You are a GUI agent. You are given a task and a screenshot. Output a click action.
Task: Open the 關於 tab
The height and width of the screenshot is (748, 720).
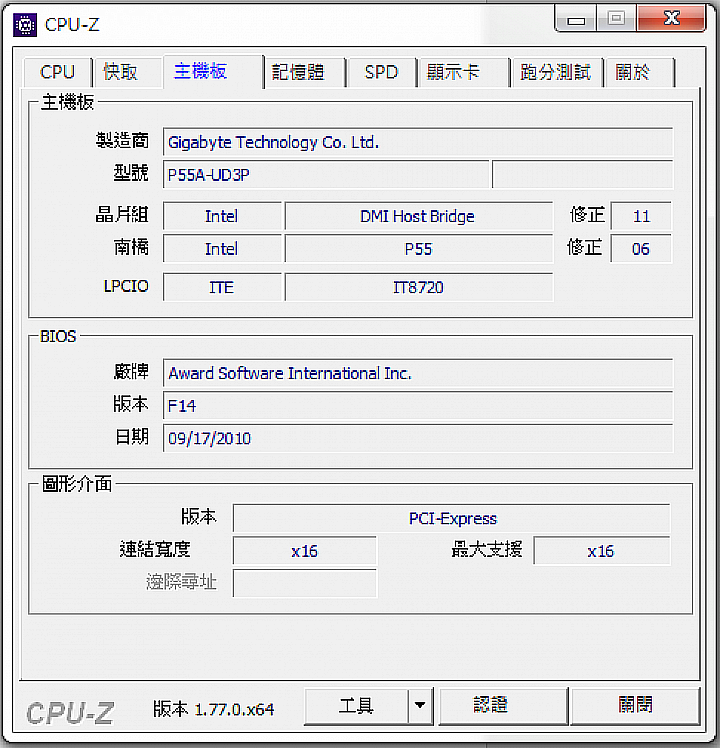pyautogui.click(x=639, y=73)
